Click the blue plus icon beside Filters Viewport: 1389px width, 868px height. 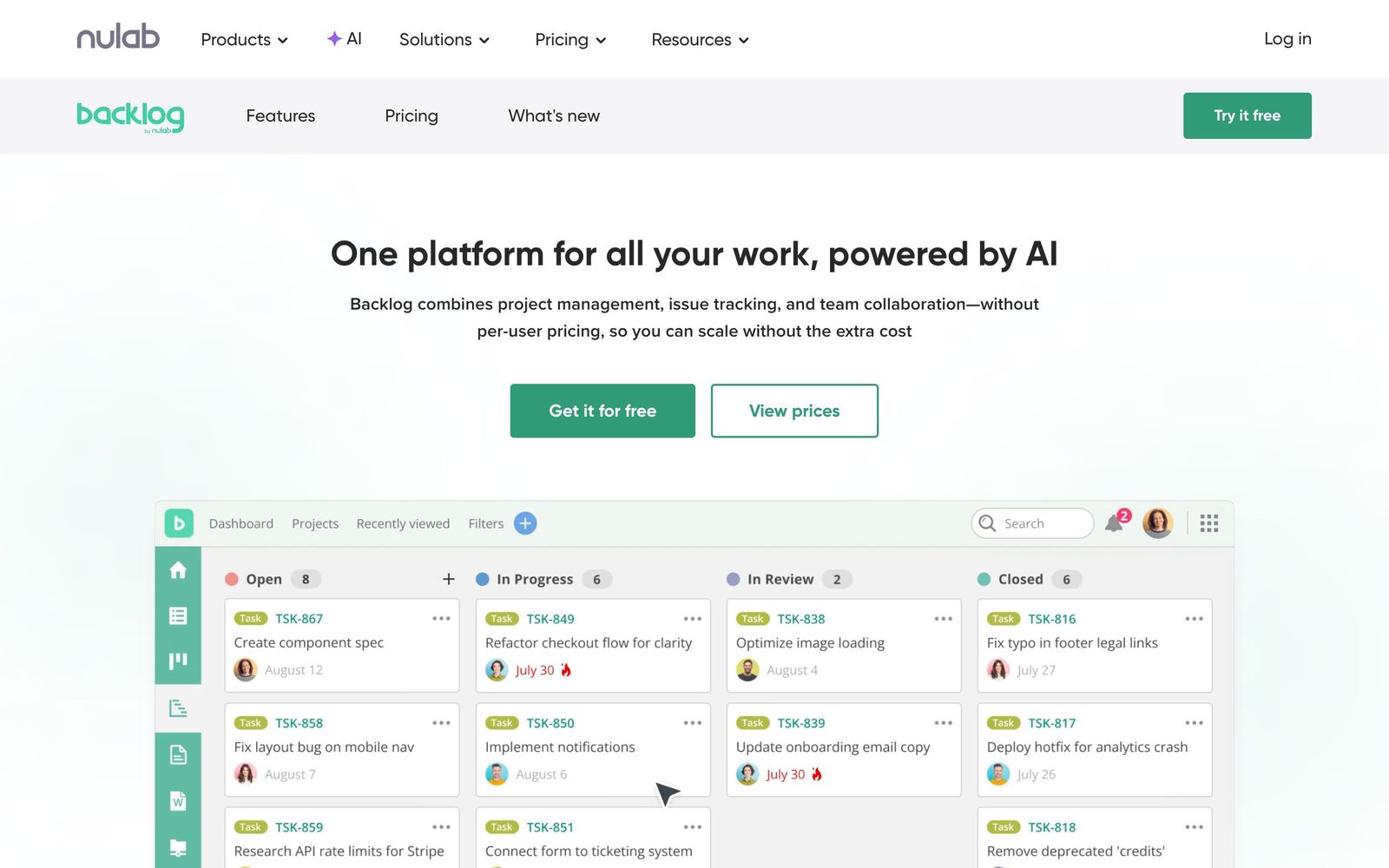click(525, 523)
